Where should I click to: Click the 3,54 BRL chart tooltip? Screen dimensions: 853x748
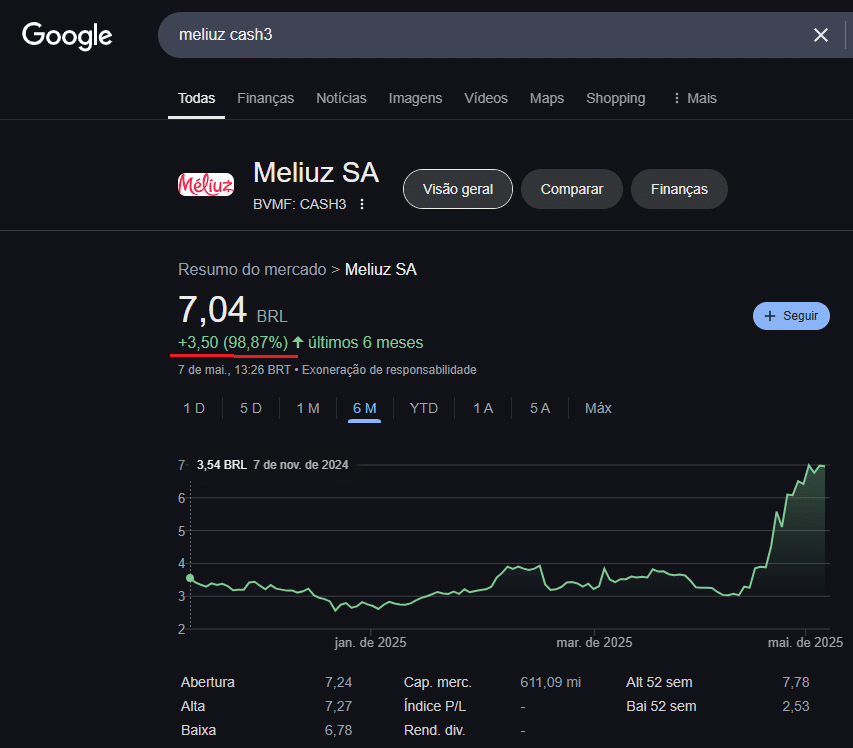pyautogui.click(x=273, y=465)
